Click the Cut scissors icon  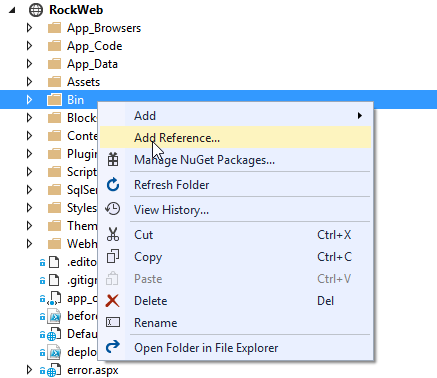tap(113, 234)
